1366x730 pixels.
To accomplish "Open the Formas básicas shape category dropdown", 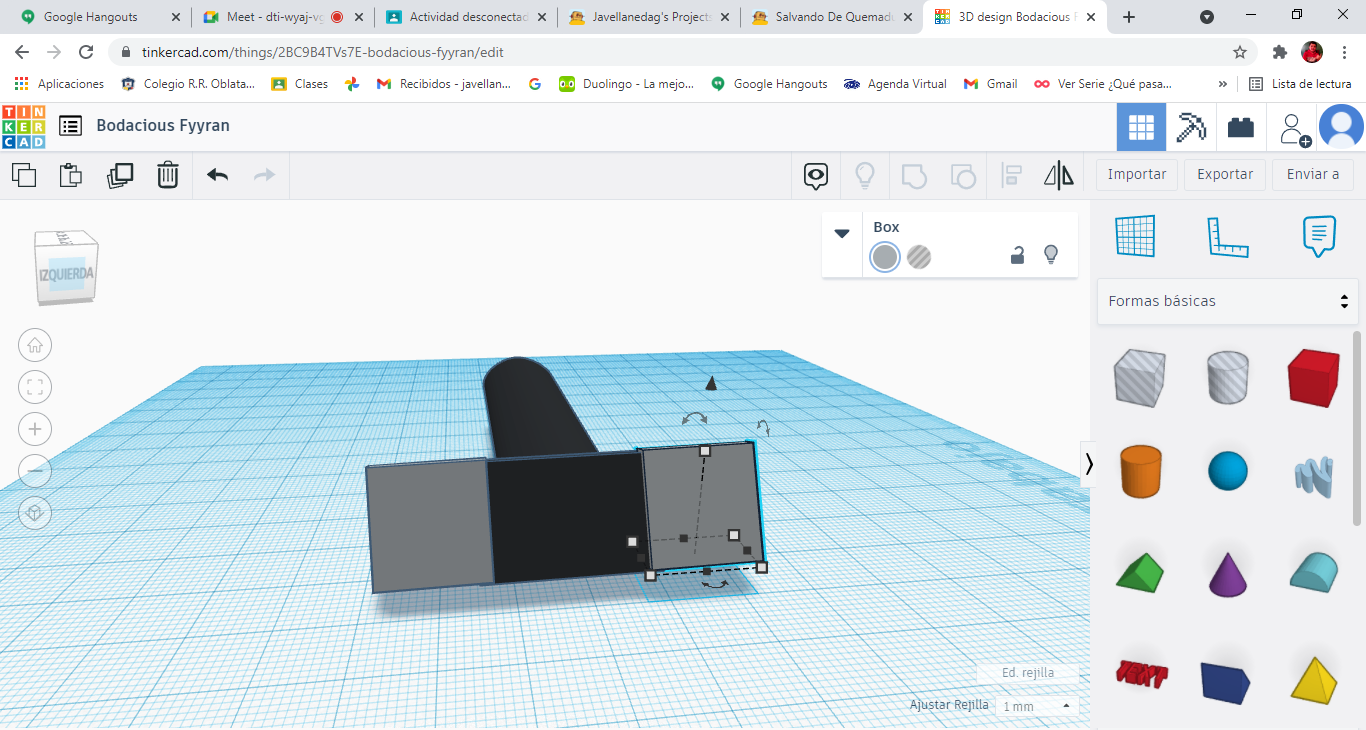I will 1229,301.
